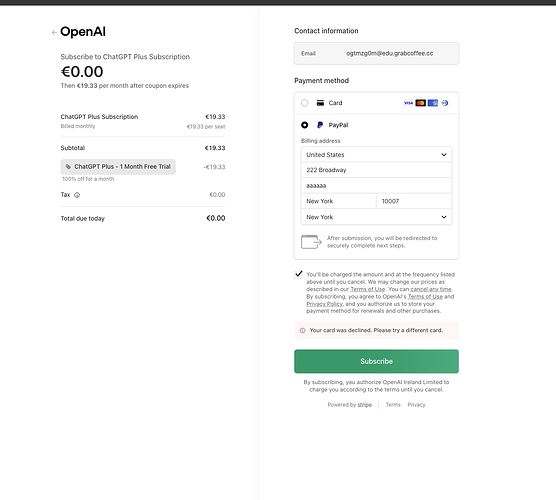Open the United States country dropdown
The width and height of the screenshot is (556, 500).
pos(376,155)
